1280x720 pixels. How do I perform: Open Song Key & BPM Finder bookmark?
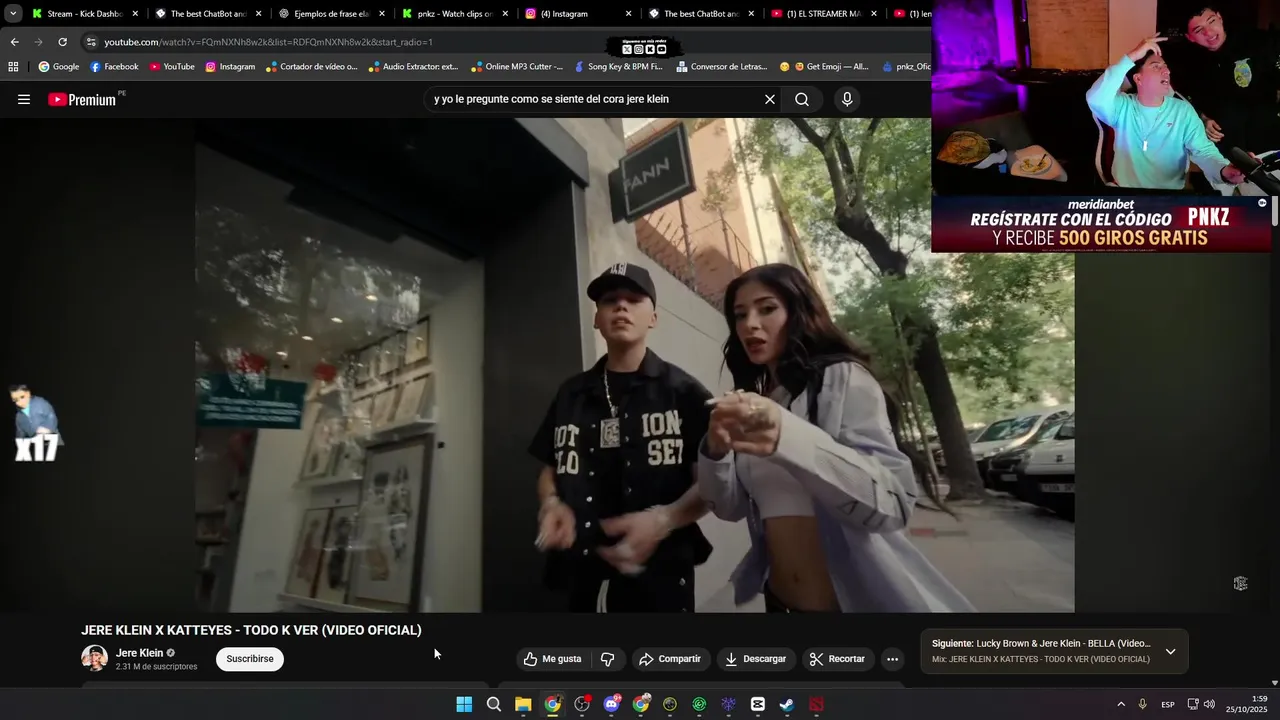[618, 67]
